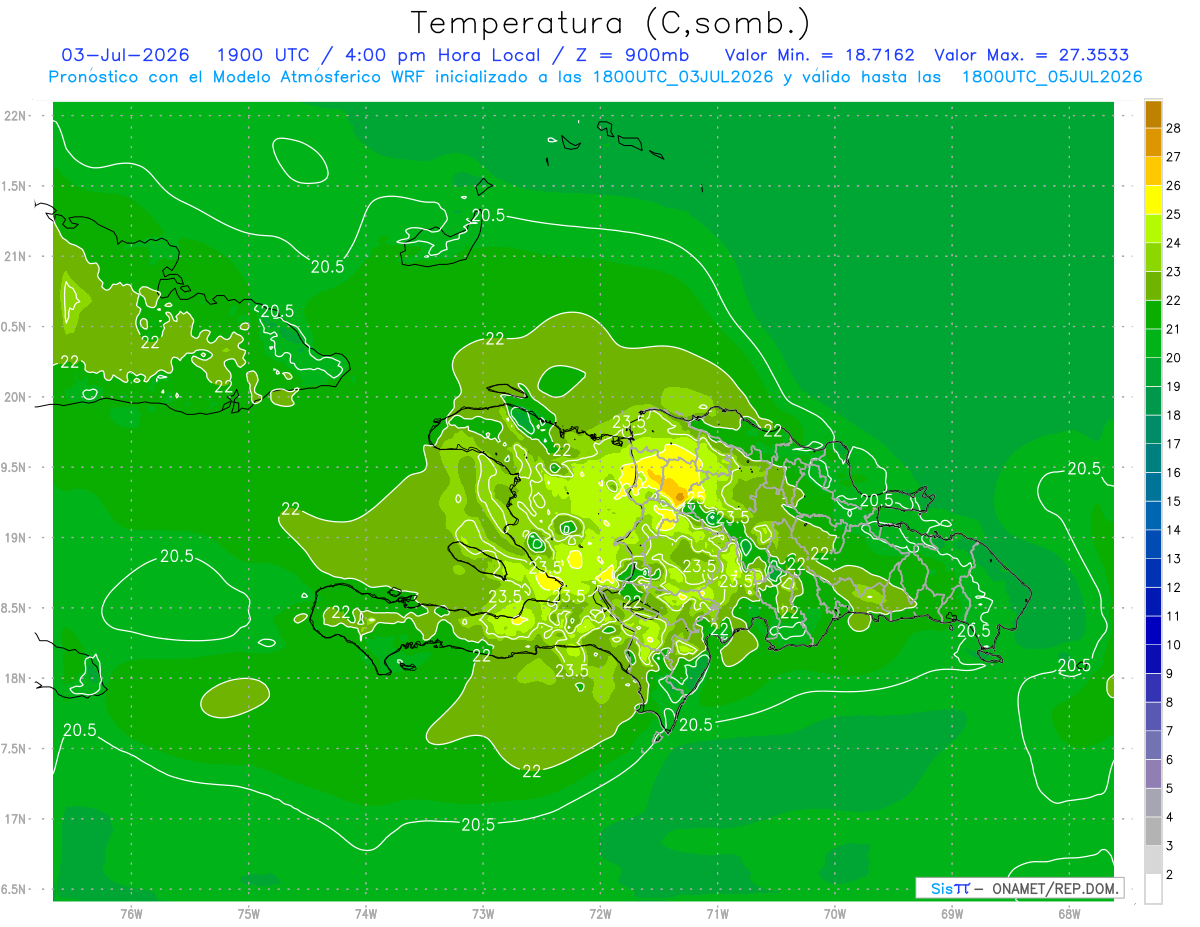Click the purple legend swatch between 6 and 7
This screenshot has width=1200, height=927.
pyautogui.click(x=1153, y=745)
